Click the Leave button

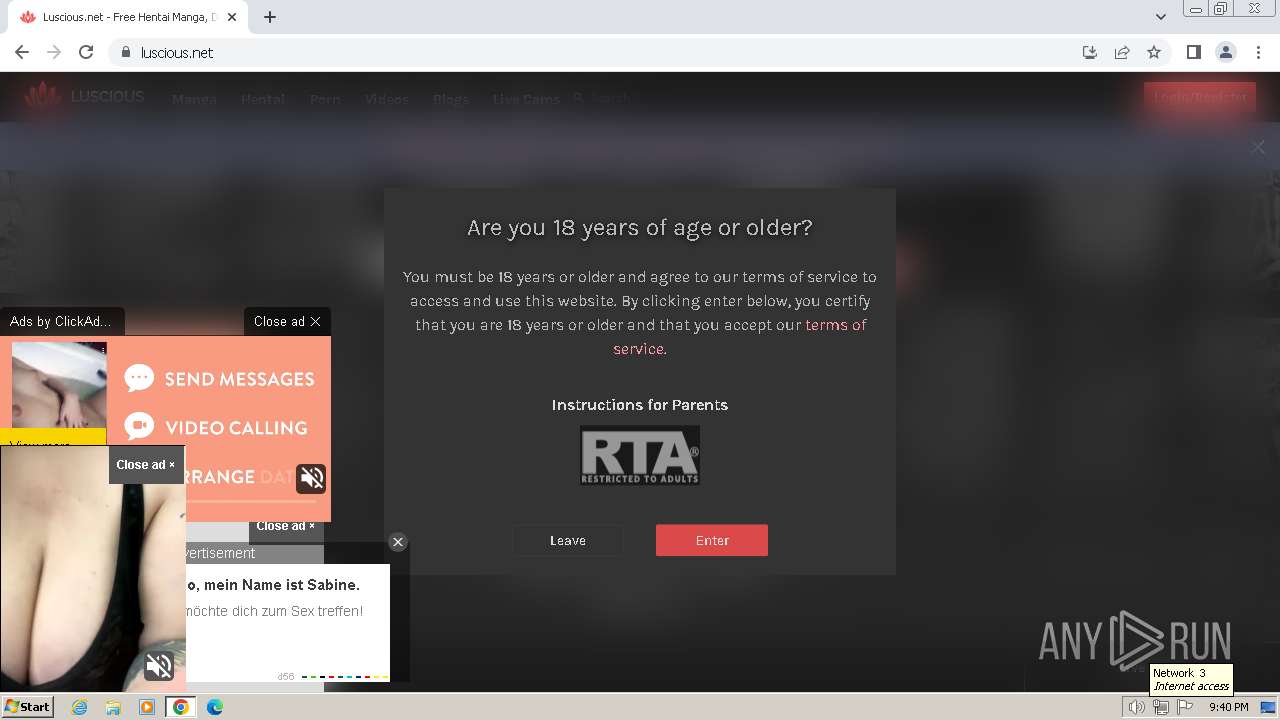(568, 540)
